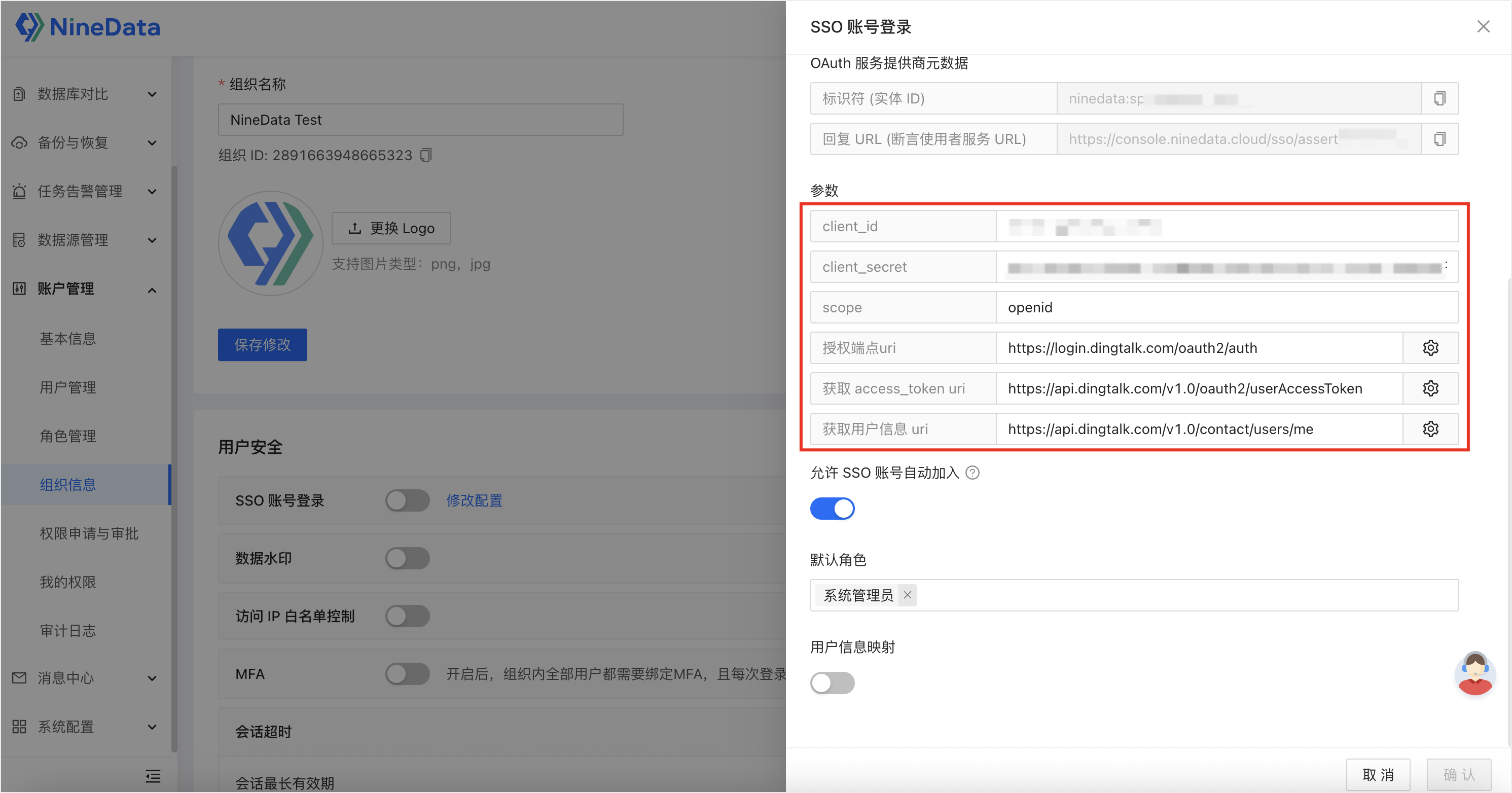The width and height of the screenshot is (1512, 793).
Task: Open settings gear for 授权端点uri
Action: 1430,348
